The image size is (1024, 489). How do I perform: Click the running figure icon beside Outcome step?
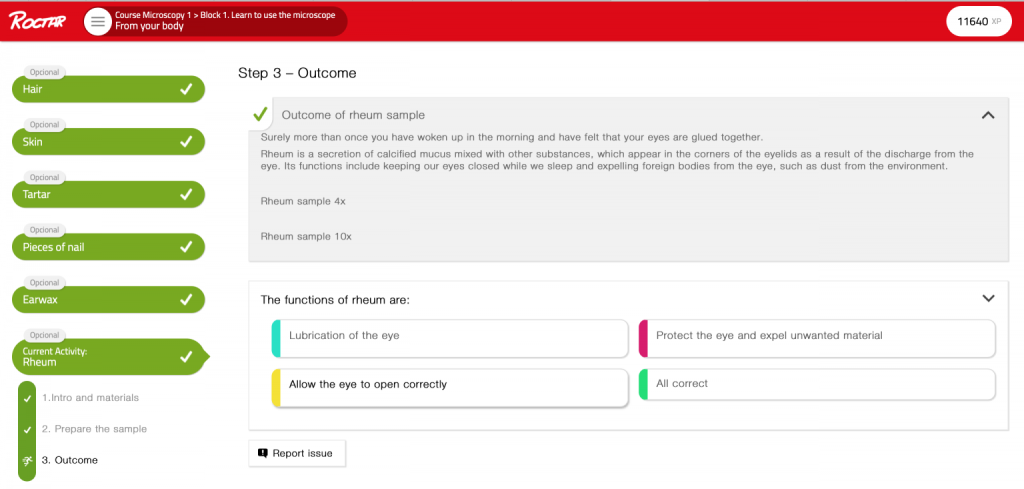pos(27,461)
